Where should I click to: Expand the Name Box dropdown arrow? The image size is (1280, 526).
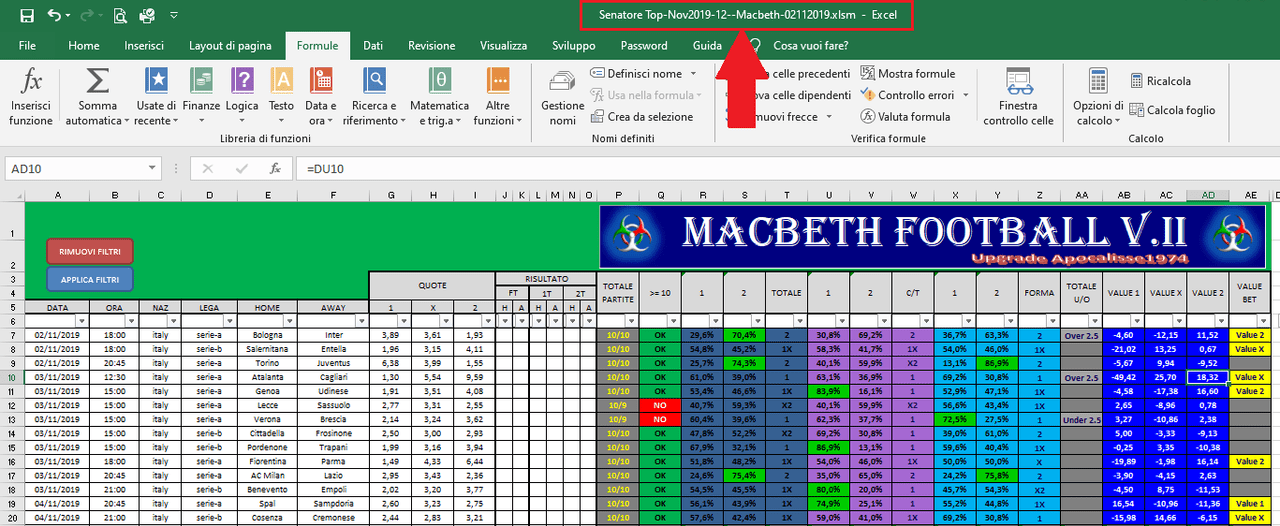(152, 169)
